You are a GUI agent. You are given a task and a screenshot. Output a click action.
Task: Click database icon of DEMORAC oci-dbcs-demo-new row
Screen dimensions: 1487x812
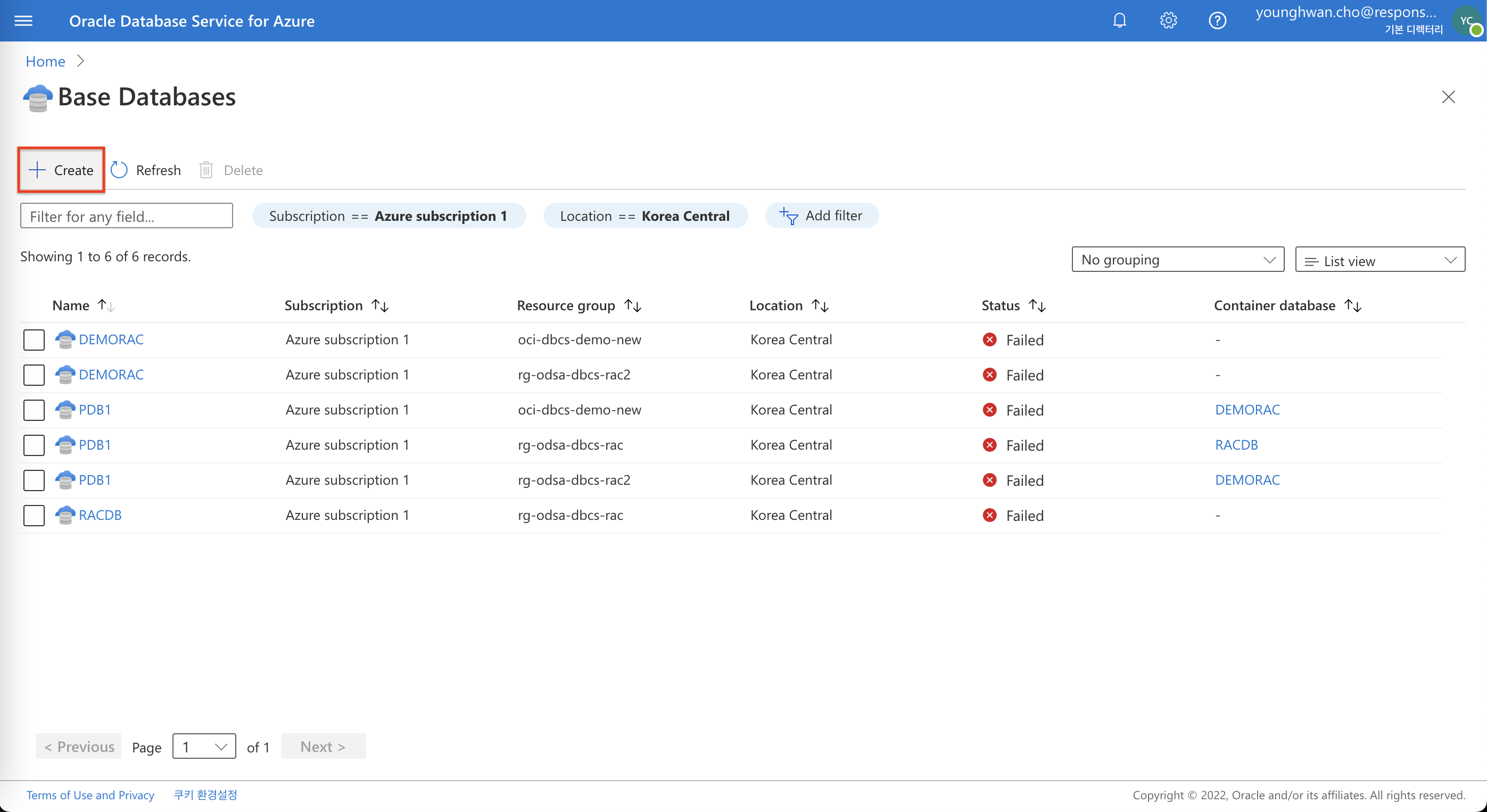click(65, 339)
